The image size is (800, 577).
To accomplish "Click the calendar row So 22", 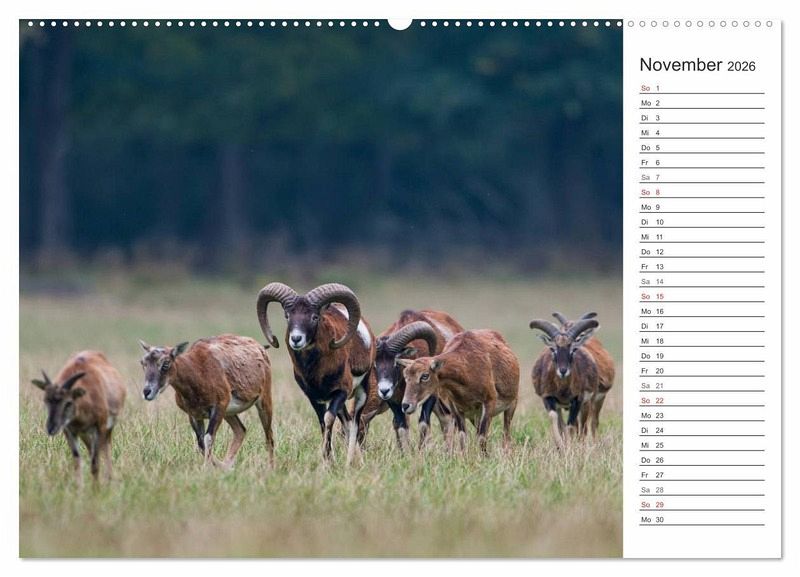I will point(702,400).
